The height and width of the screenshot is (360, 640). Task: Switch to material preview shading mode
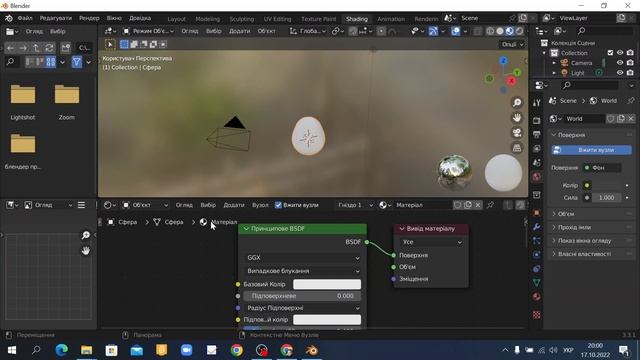pos(509,31)
